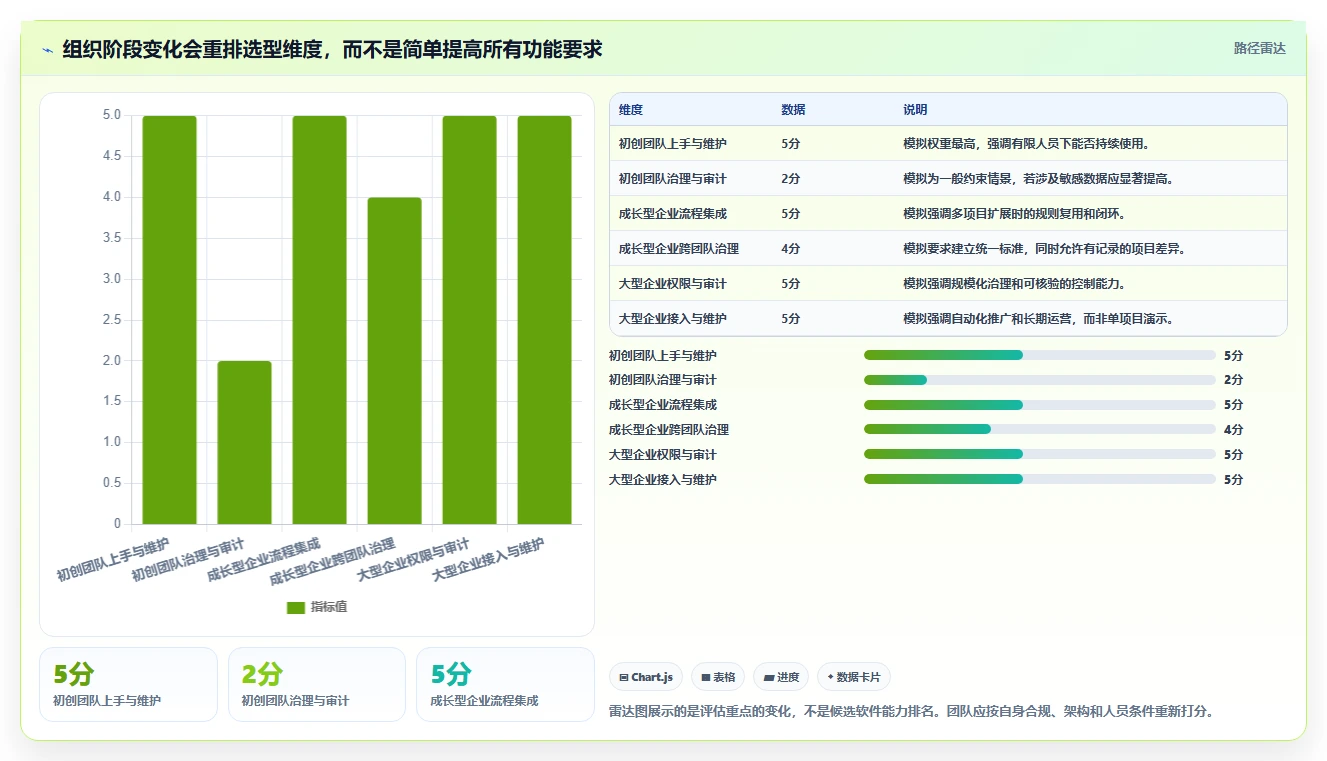The width and height of the screenshot is (1327, 761).
Task: Click progress bar for 初创团队上手与维护
Action: tap(1040, 355)
